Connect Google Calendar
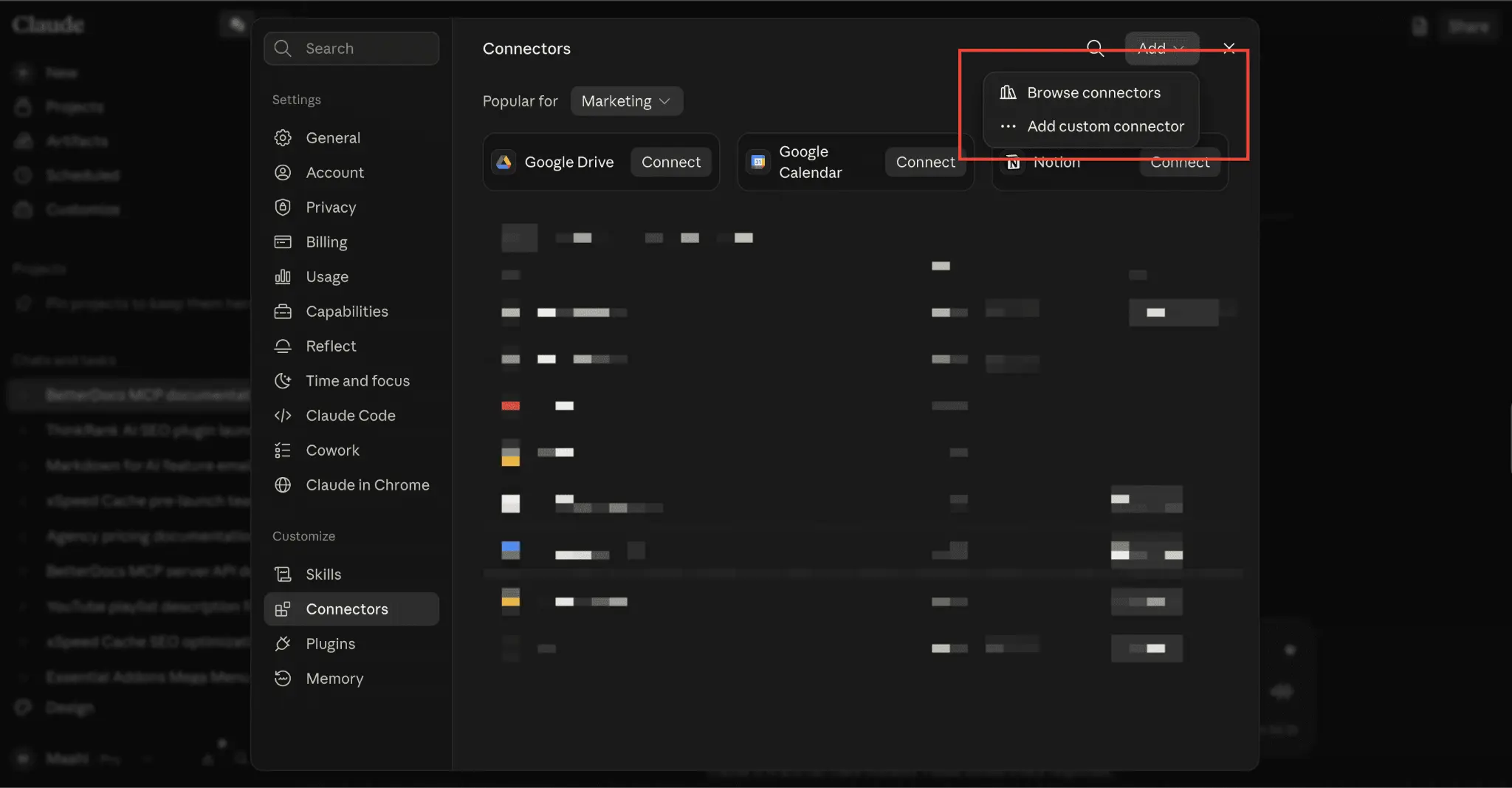 coord(925,162)
